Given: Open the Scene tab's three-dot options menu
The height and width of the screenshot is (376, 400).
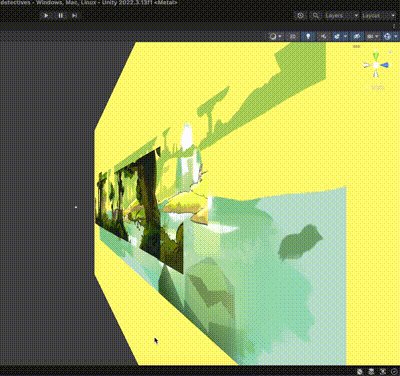Looking at the screenshot, I should [x=394, y=26].
